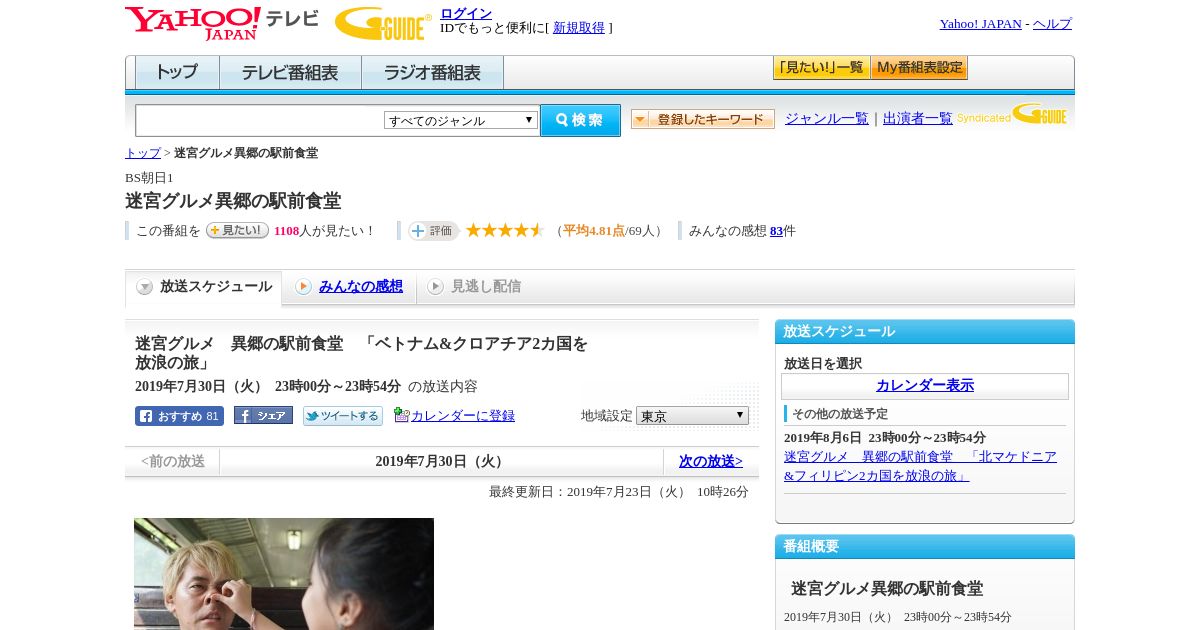The height and width of the screenshot is (630, 1200).
Task: Click the <前の放送 button
Action: tap(173, 461)
